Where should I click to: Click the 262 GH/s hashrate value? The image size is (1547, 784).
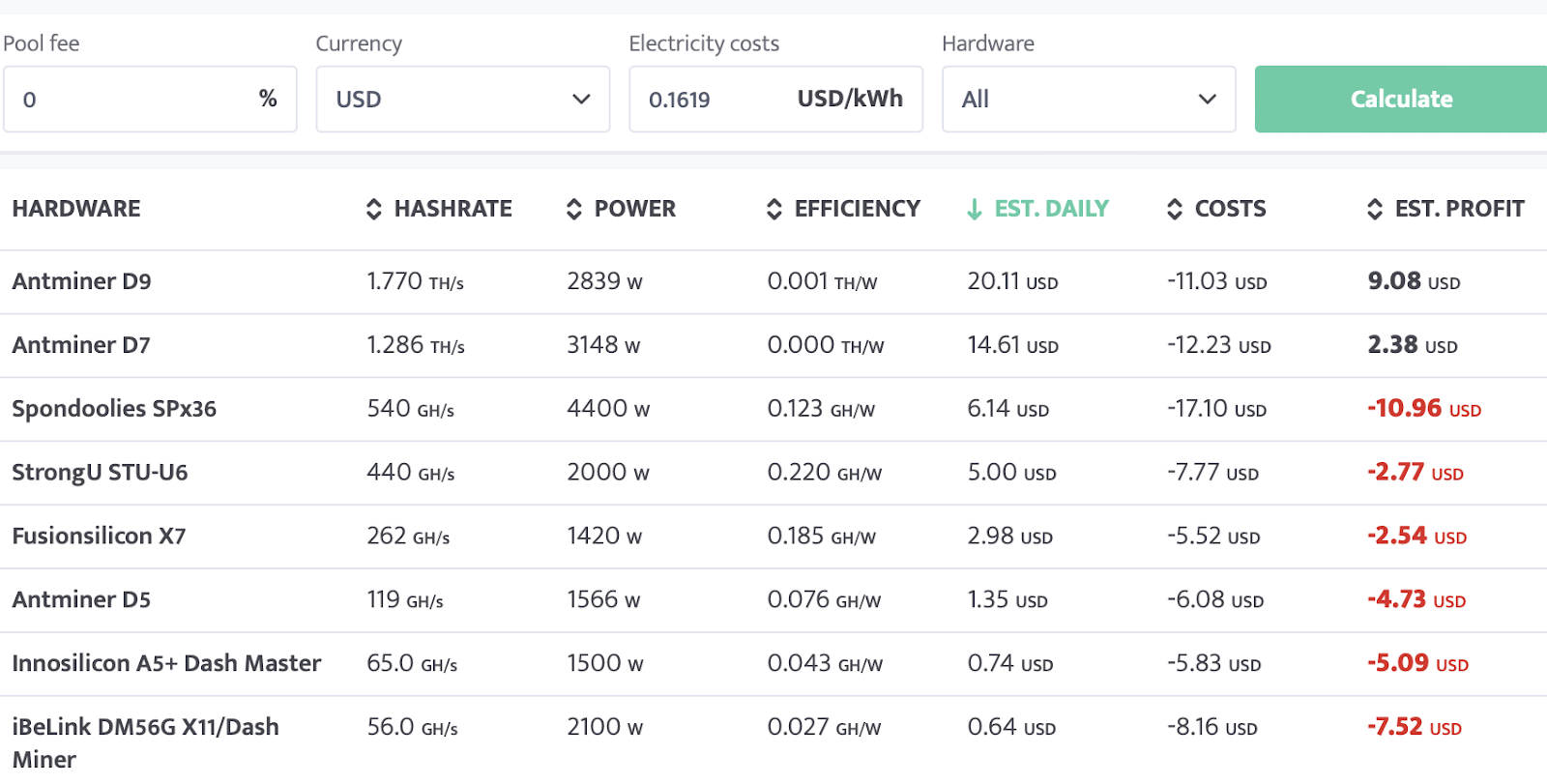pyautogui.click(x=408, y=537)
